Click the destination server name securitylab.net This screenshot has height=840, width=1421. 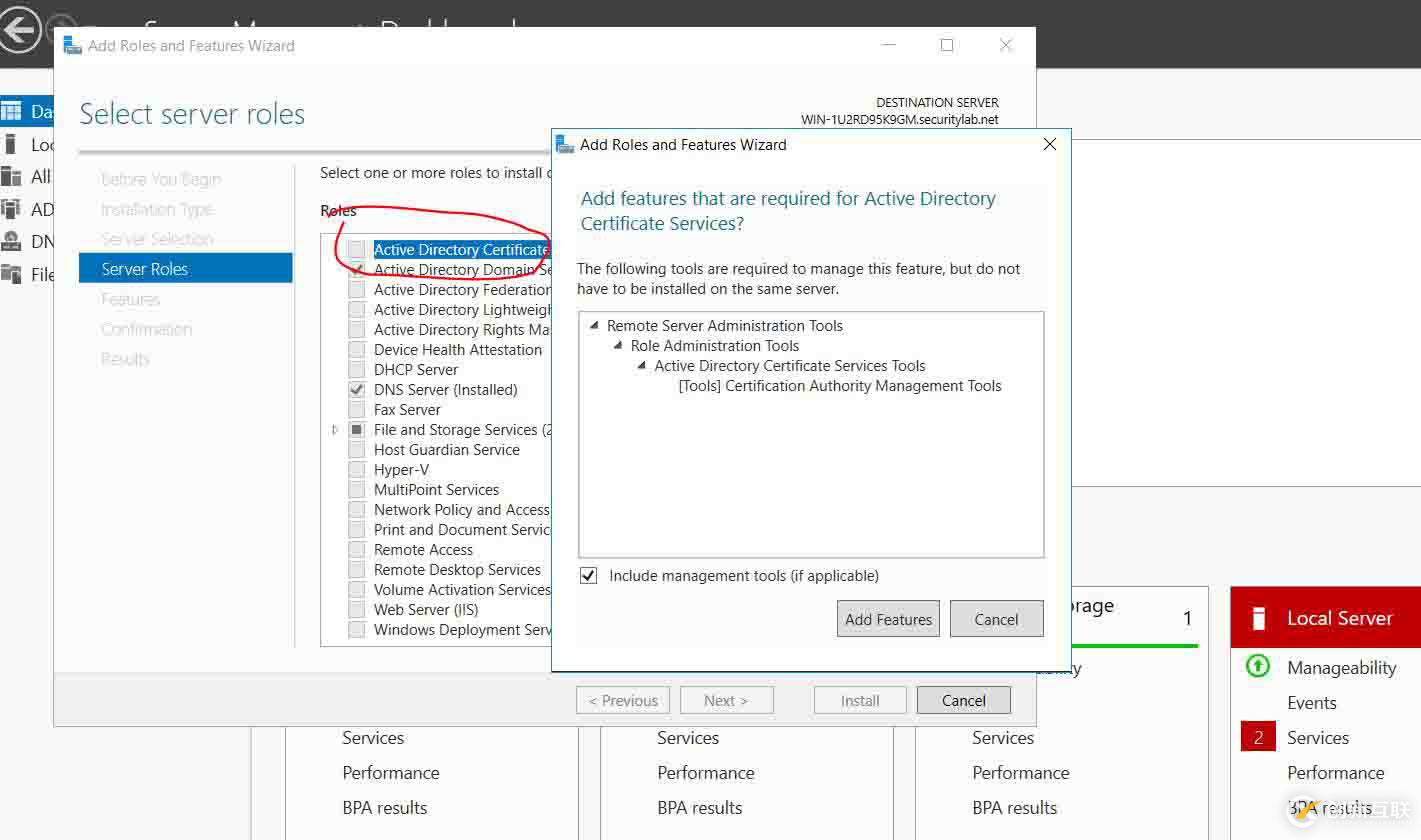coord(900,120)
